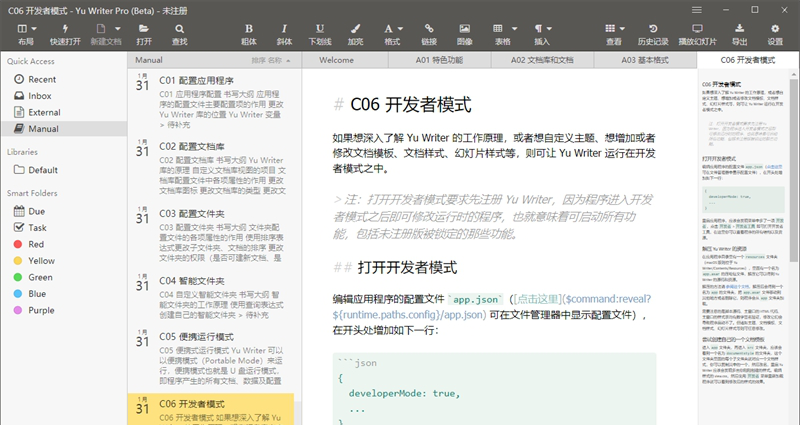Image resolution: width=800 pixels, height=442 pixels.
Task: Select the Red color label folder
Action: tap(64, 244)
